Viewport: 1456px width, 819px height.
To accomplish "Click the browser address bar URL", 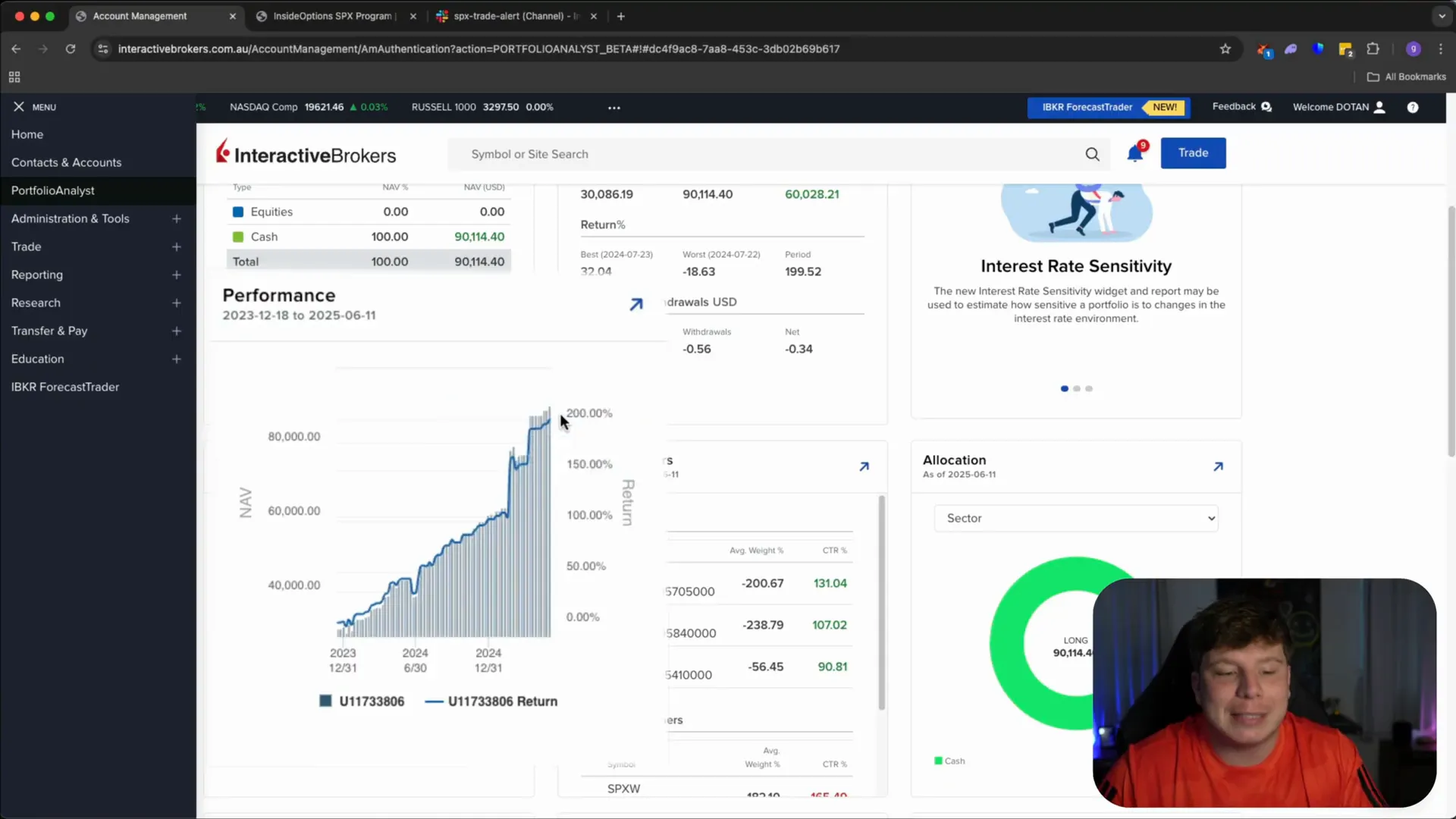I will 479,49.
